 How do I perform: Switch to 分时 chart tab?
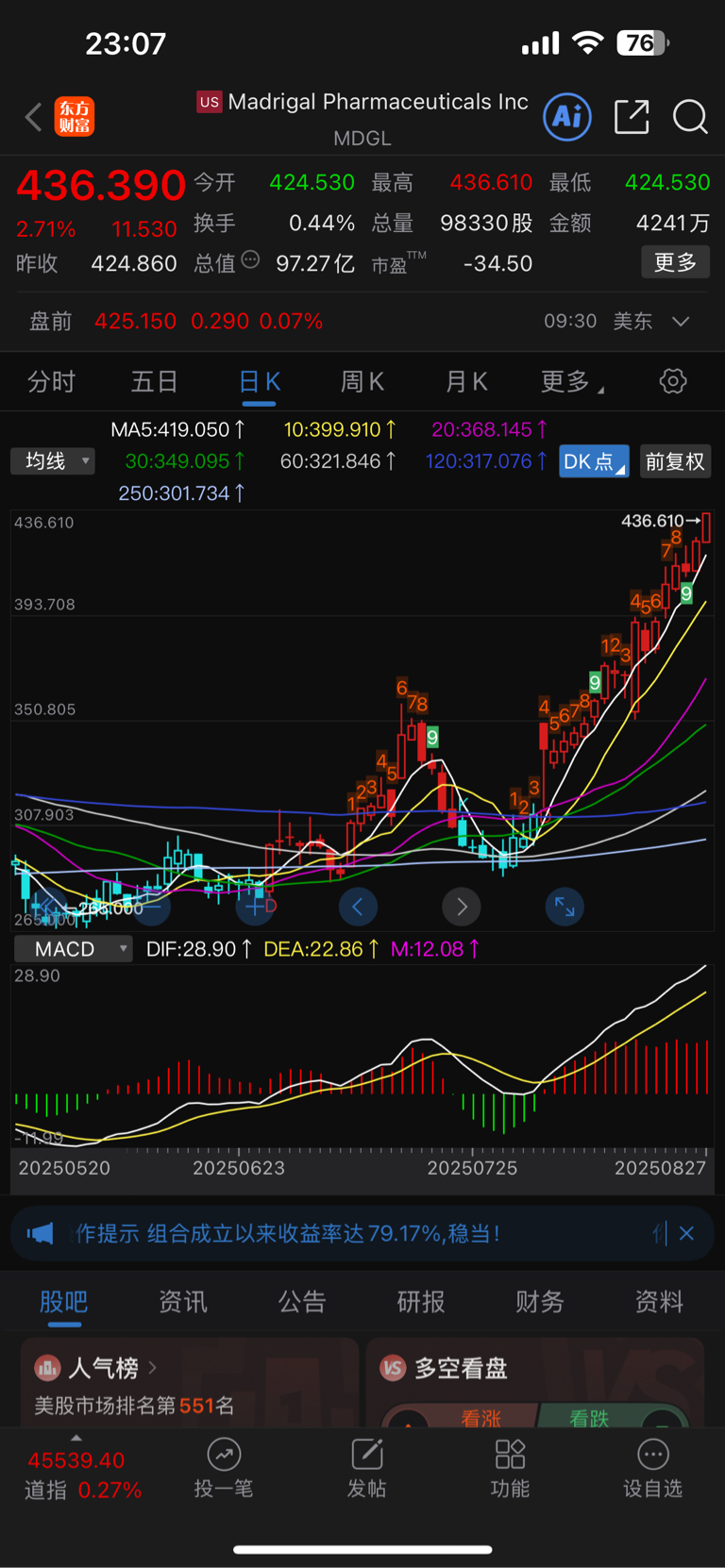click(x=52, y=381)
